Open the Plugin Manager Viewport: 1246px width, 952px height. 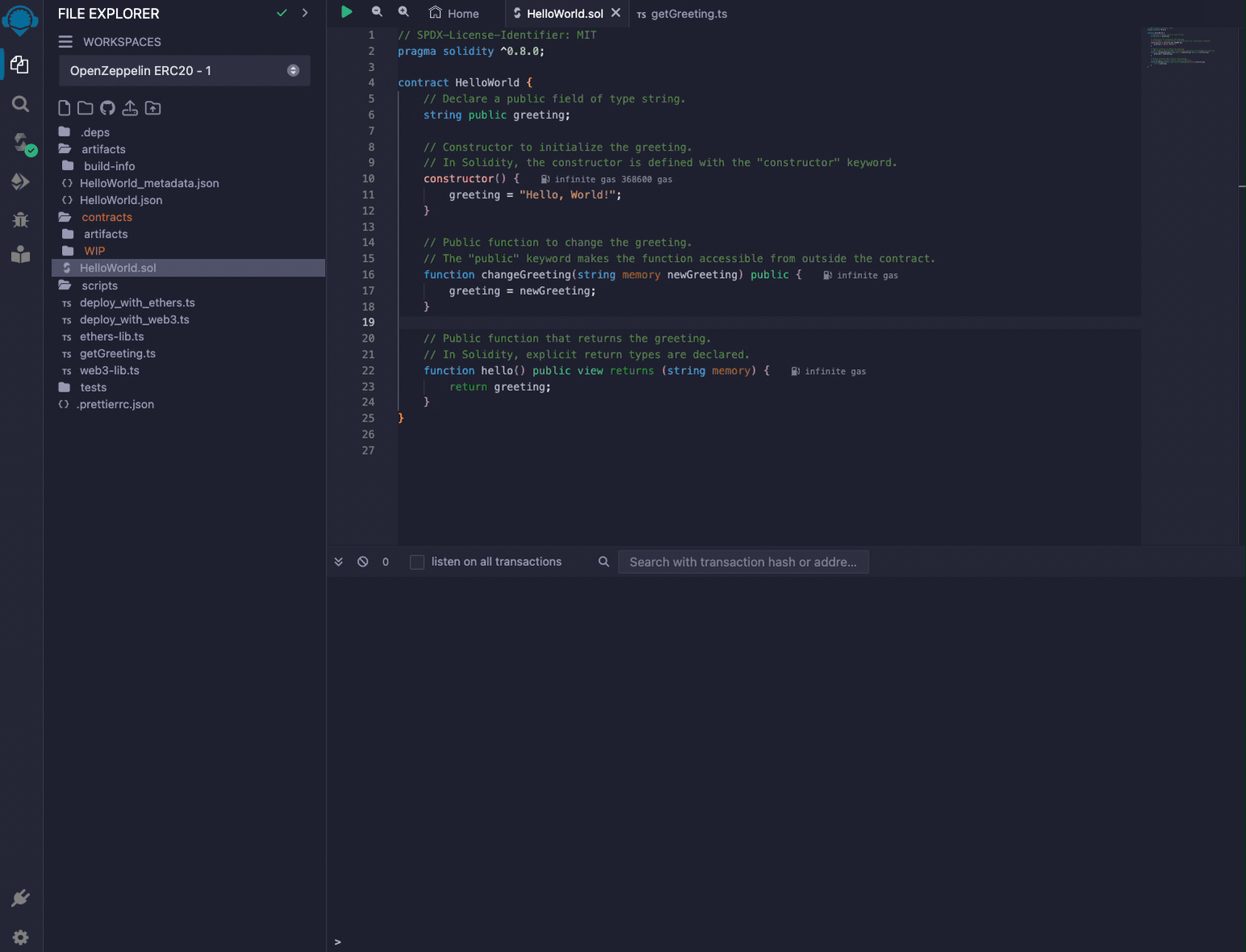pos(20,897)
